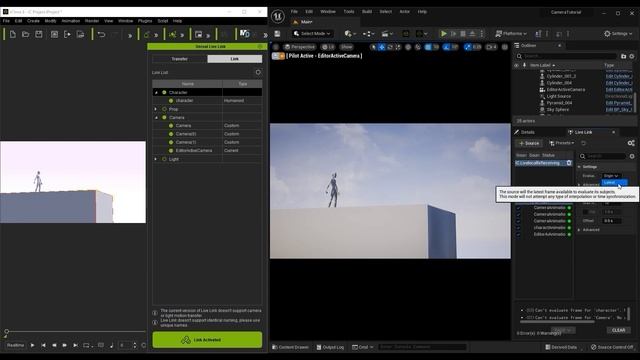Open the Content Drawer in Unreal

290,347
